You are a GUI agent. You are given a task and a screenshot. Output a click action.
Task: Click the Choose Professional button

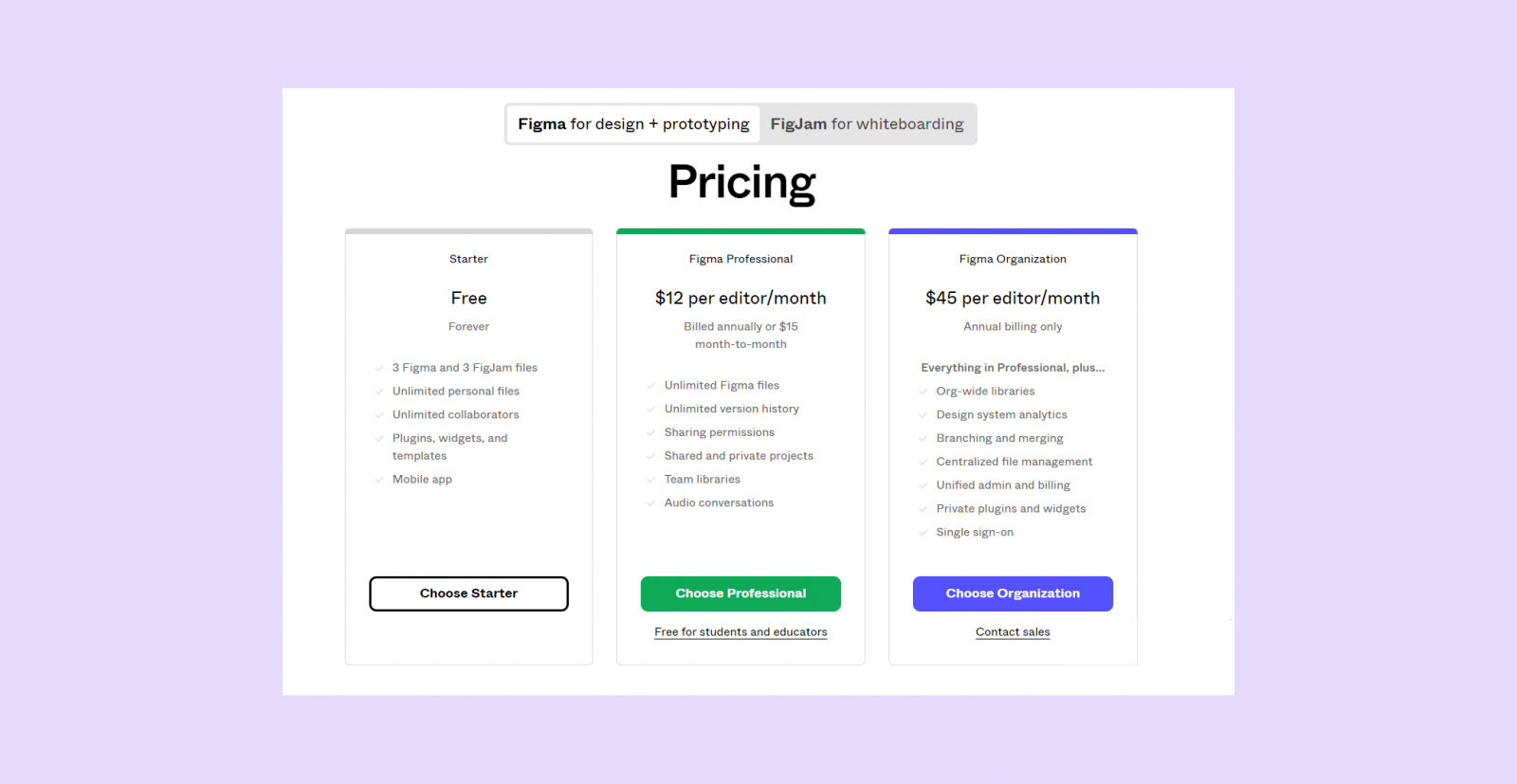tap(740, 593)
